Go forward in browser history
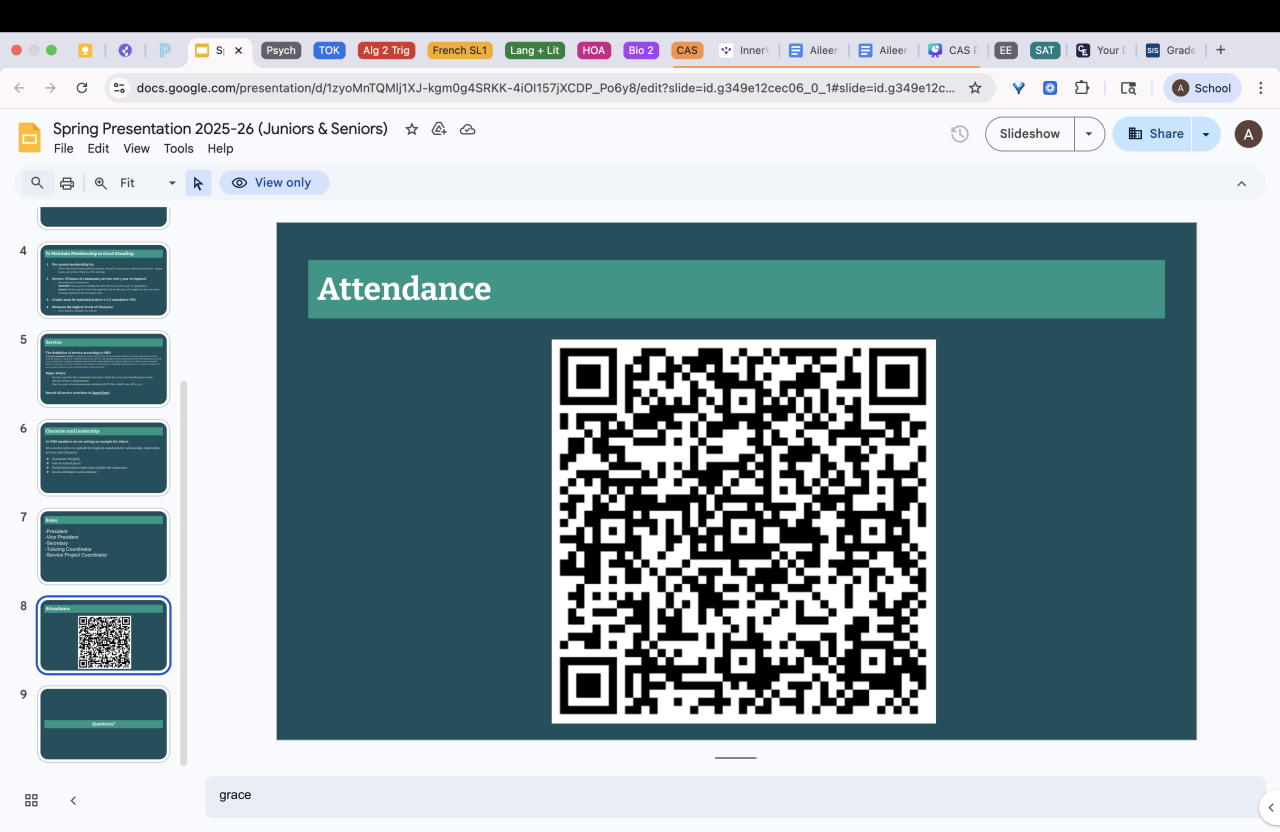Image resolution: width=1280 pixels, height=832 pixels. [50, 88]
